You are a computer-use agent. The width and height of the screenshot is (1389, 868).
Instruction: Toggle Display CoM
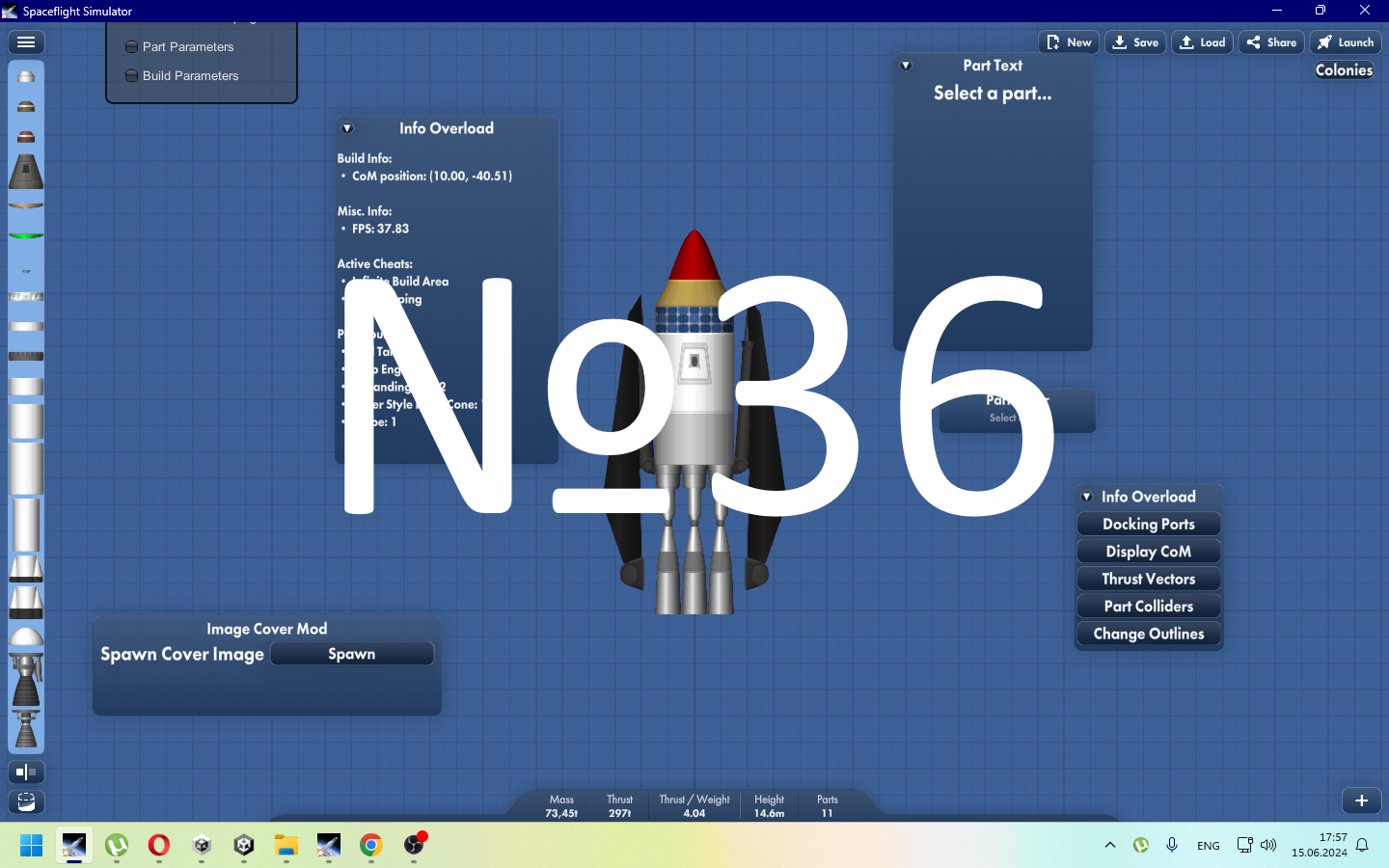pyautogui.click(x=1149, y=552)
